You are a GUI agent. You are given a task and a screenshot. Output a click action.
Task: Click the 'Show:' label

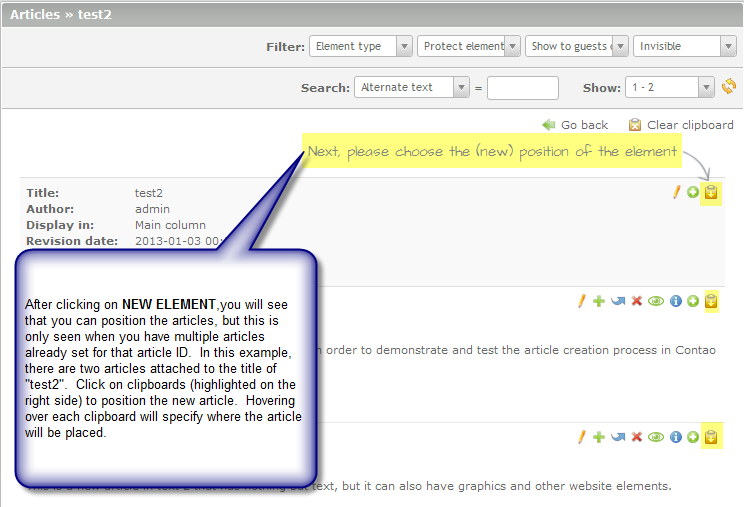click(602, 88)
